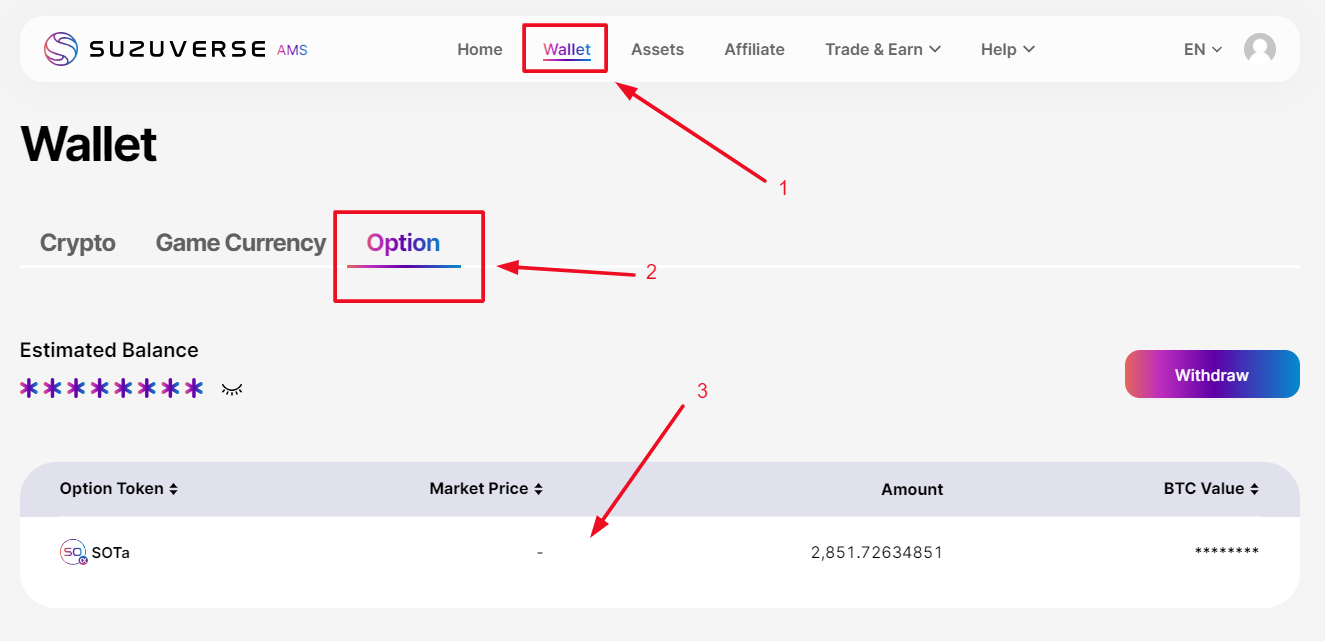
Task: Sort by Market Price column
Action: [x=486, y=489]
